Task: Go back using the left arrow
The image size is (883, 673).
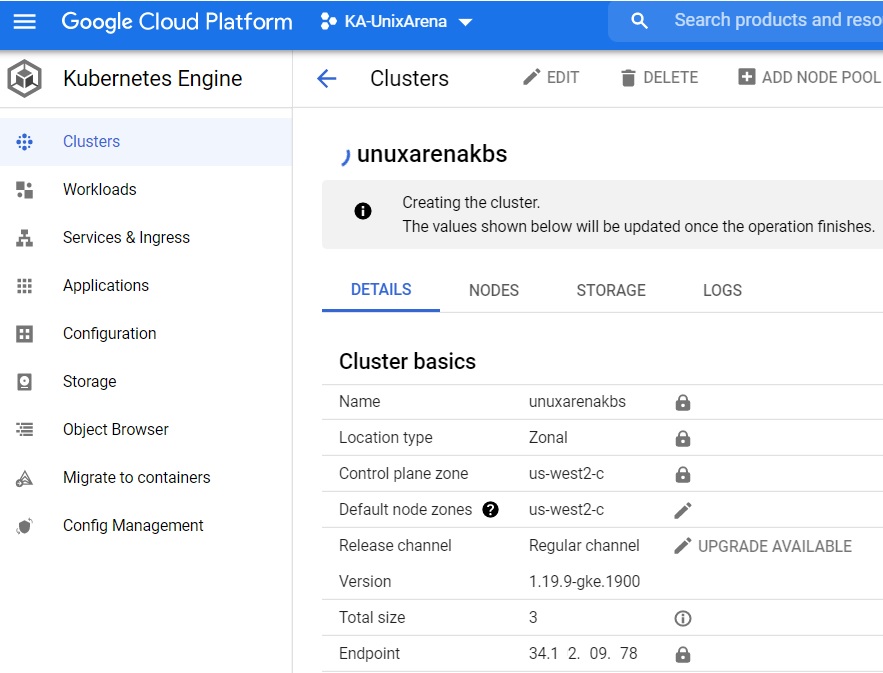Action: [x=327, y=78]
